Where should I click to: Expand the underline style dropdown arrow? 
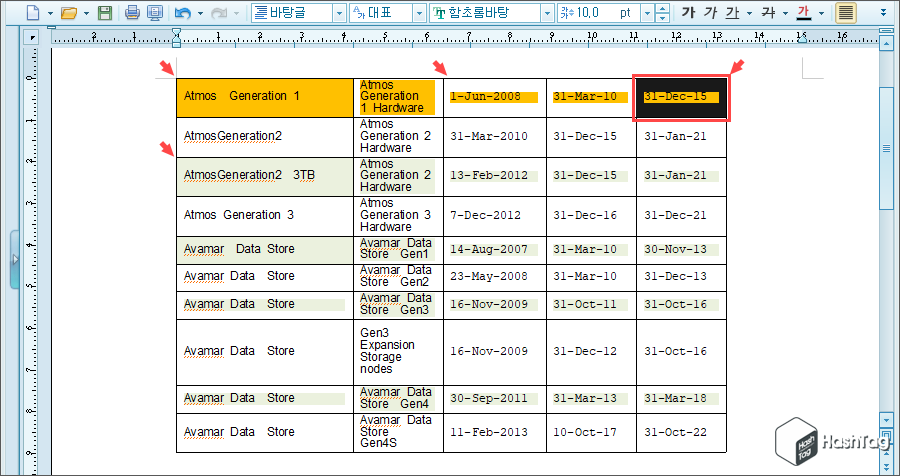(x=749, y=13)
